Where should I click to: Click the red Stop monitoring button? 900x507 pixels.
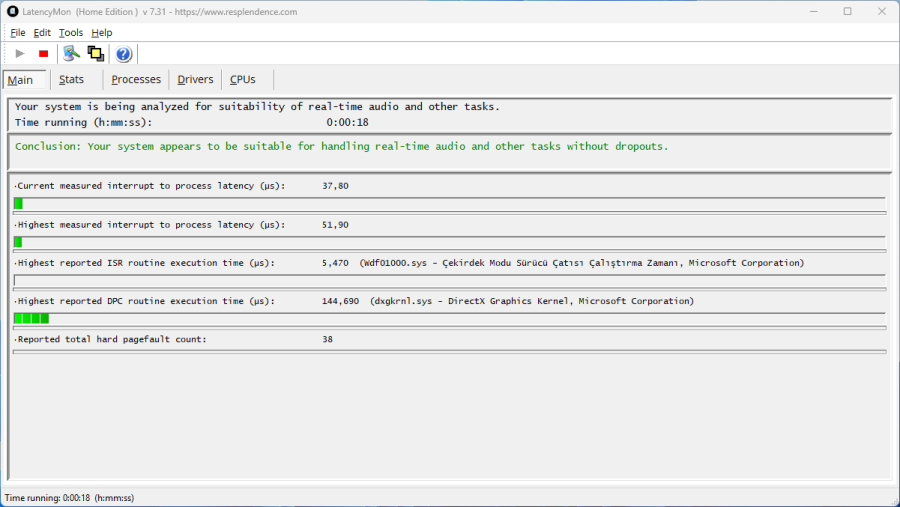coord(43,54)
